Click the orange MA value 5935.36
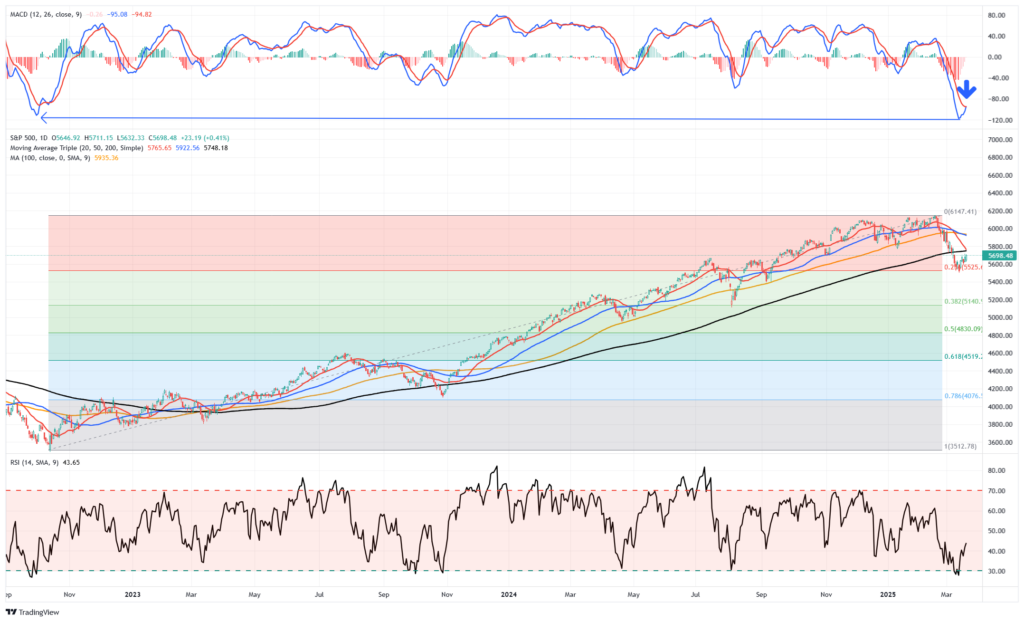1024x622 pixels. (x=106, y=157)
